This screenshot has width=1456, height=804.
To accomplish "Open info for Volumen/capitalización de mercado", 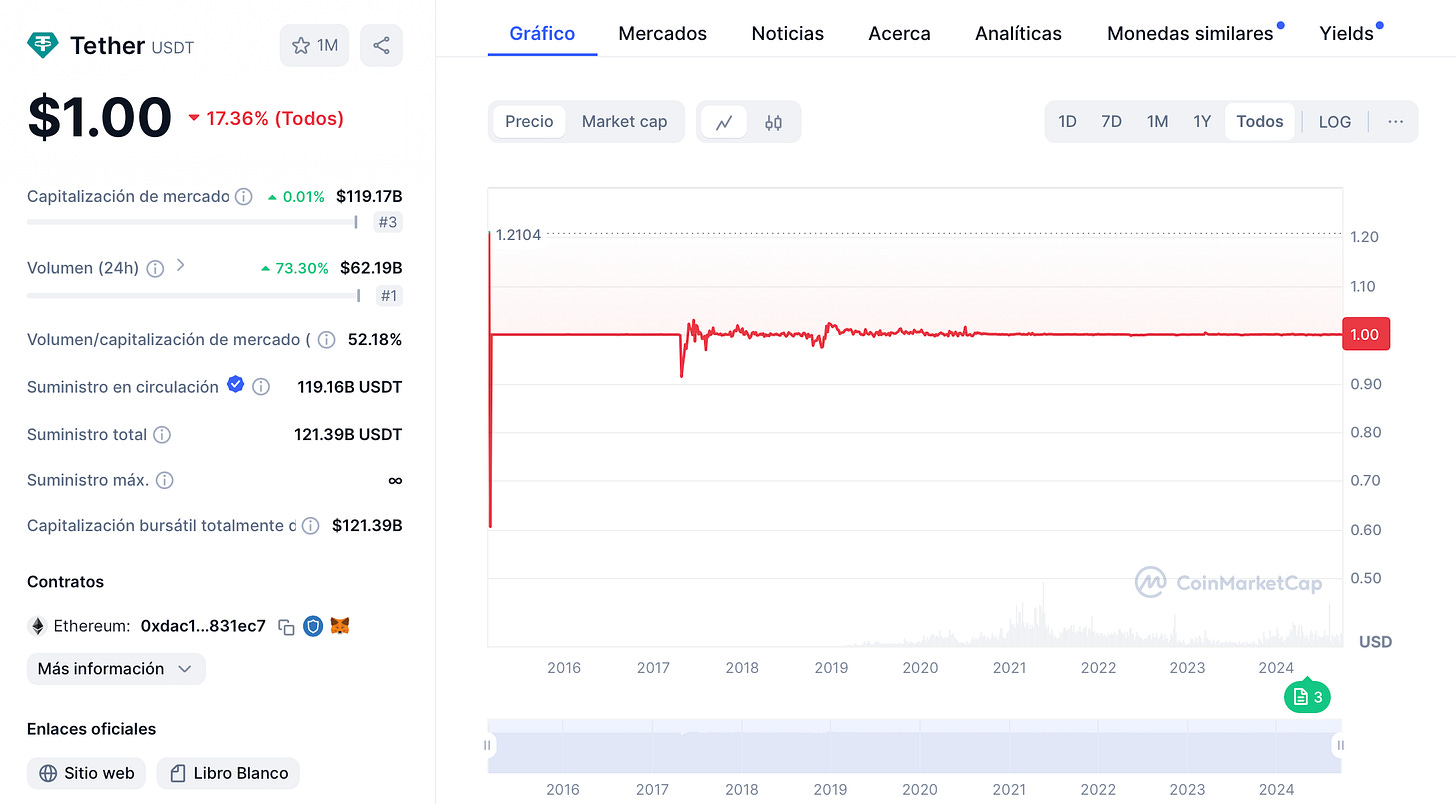I will pyautogui.click(x=326, y=340).
